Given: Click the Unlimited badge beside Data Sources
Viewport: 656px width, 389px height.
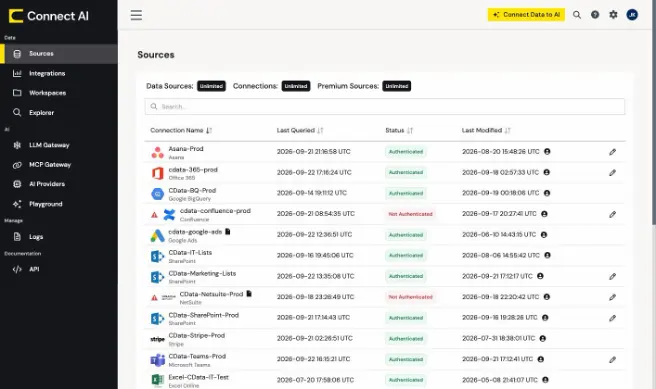Looking at the screenshot, I should point(211,86).
